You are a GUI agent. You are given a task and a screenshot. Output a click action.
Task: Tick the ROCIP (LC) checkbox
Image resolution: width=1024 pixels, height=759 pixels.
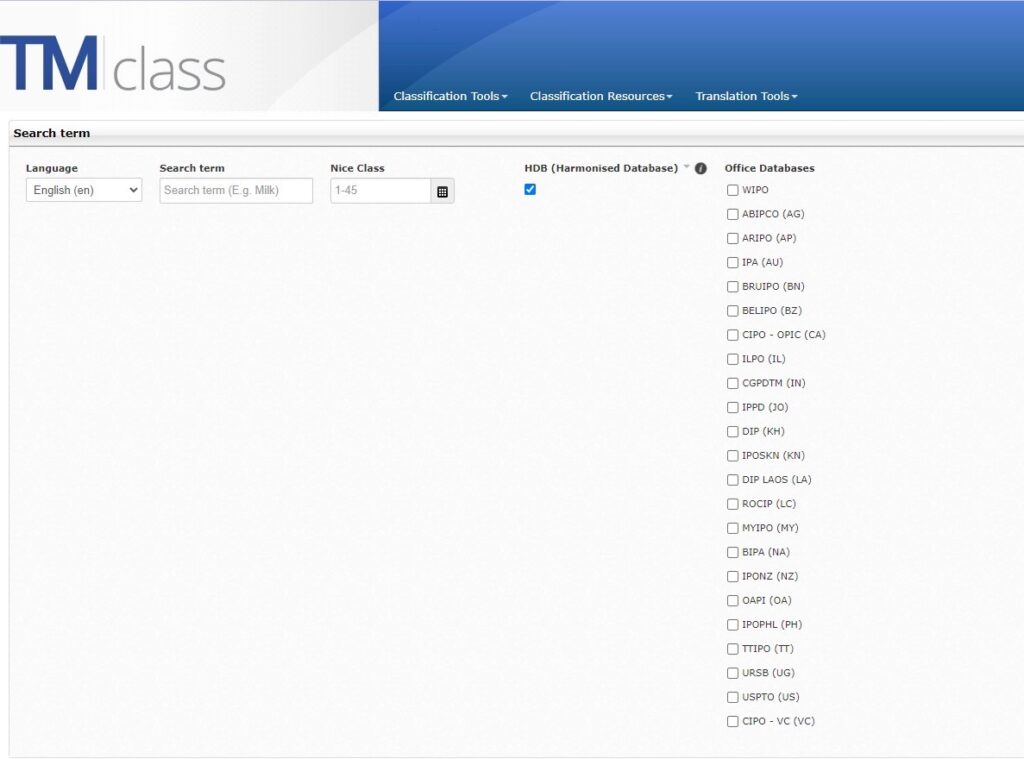coord(733,504)
